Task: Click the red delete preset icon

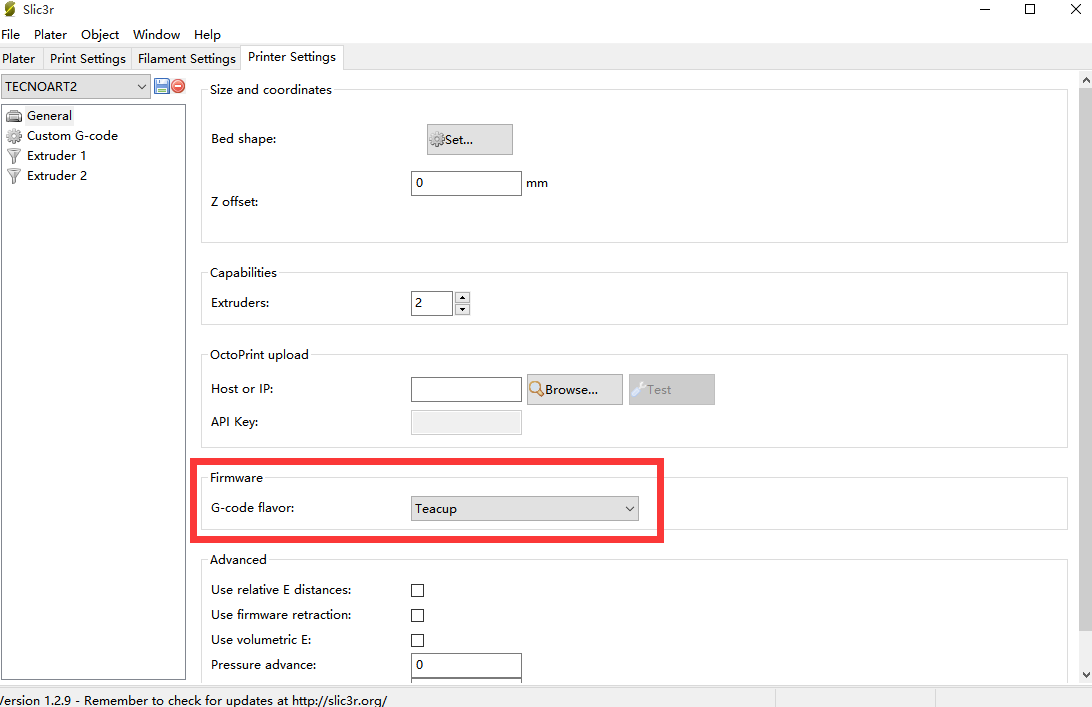Action: pyautogui.click(x=178, y=87)
